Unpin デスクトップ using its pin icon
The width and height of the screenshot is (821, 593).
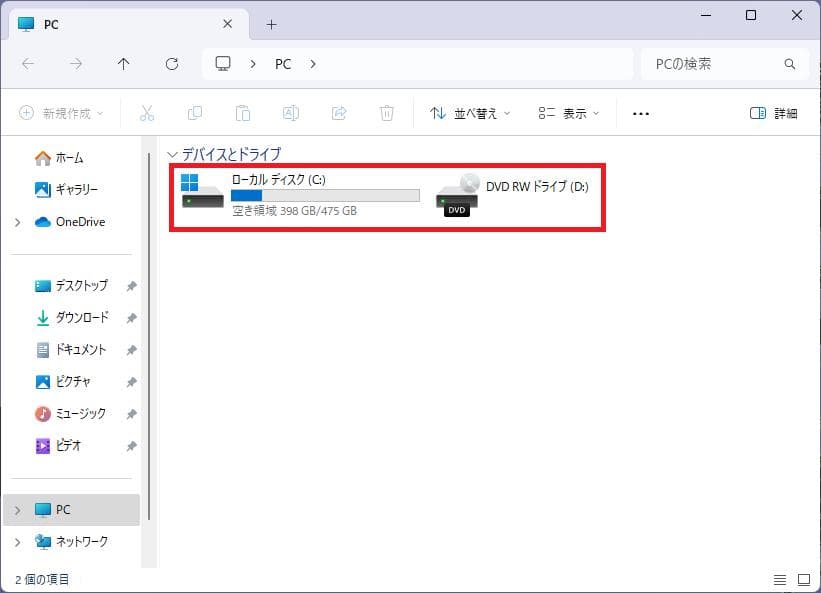(x=131, y=286)
